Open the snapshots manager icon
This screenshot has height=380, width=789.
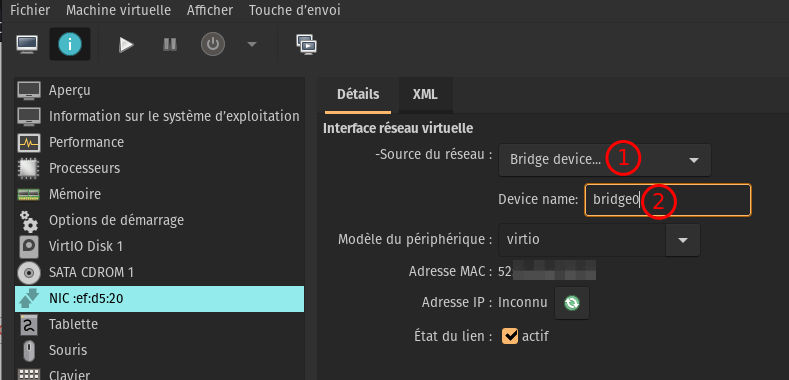(306, 45)
